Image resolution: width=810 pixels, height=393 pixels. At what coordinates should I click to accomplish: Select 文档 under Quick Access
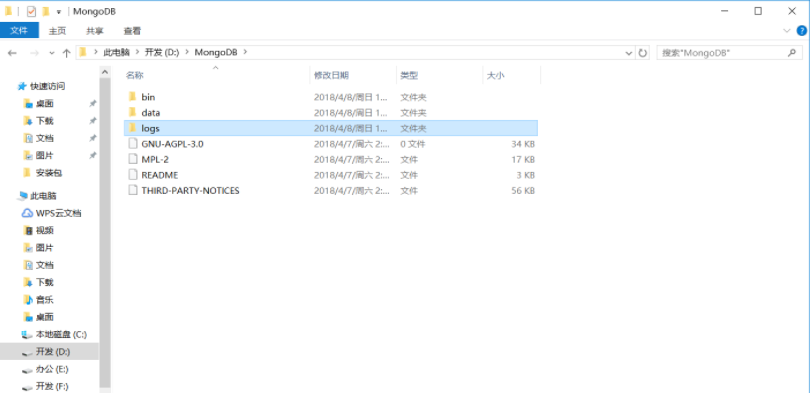pos(45,138)
